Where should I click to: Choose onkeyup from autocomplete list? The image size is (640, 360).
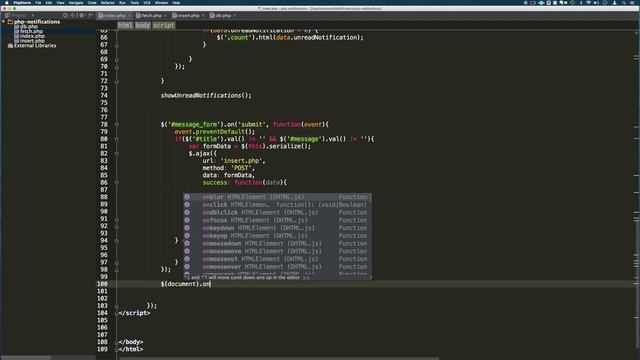(x=277, y=236)
